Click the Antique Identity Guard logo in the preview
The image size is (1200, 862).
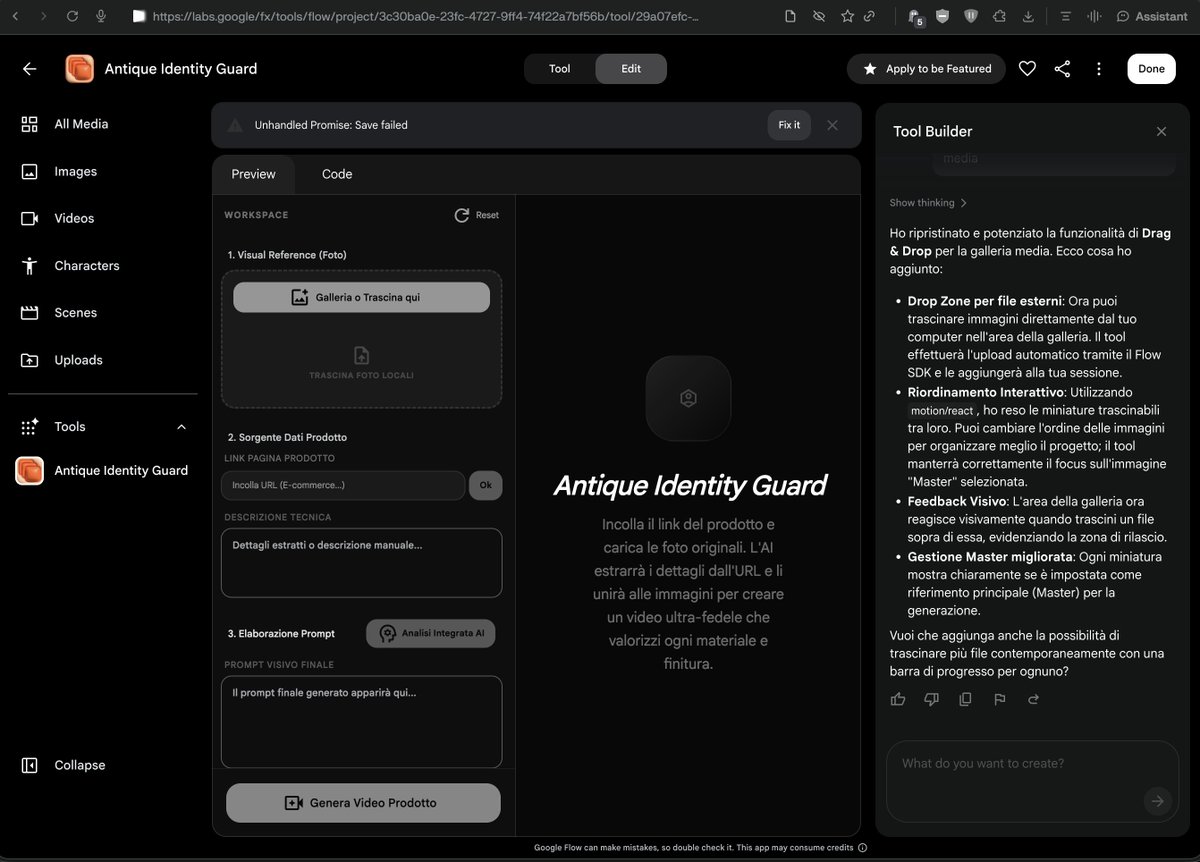point(688,398)
